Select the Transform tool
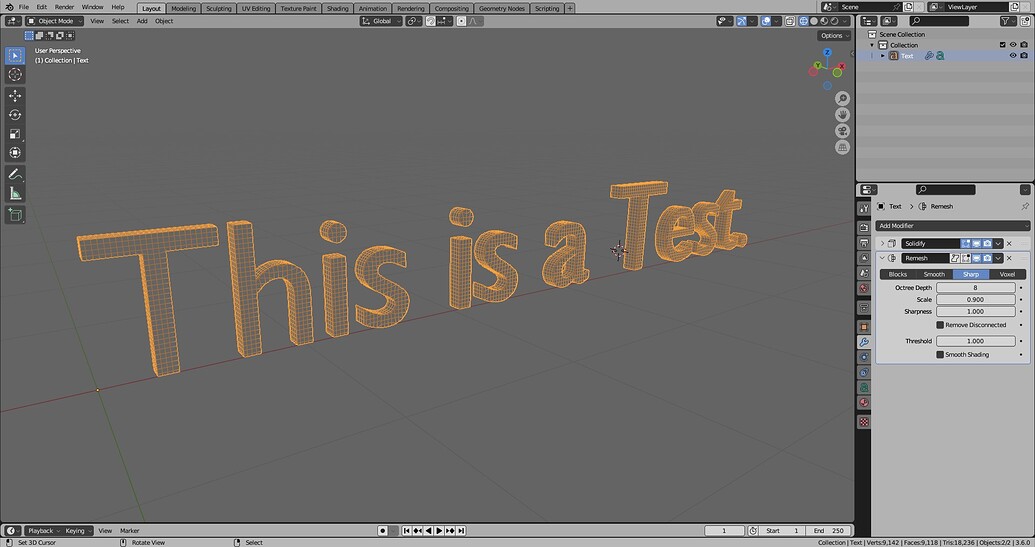1035x547 pixels. (x=15, y=152)
